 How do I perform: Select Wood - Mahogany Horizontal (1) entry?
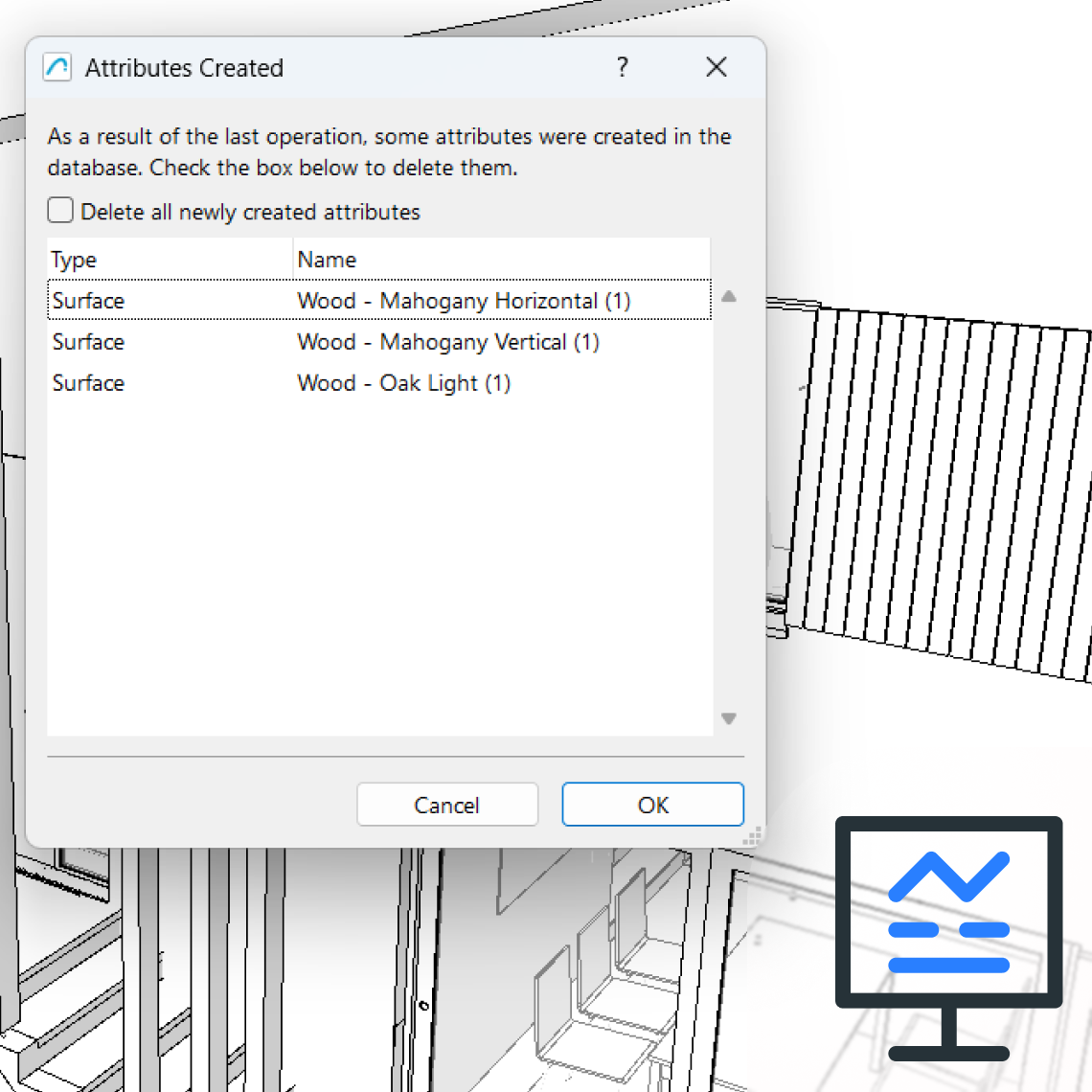(464, 301)
